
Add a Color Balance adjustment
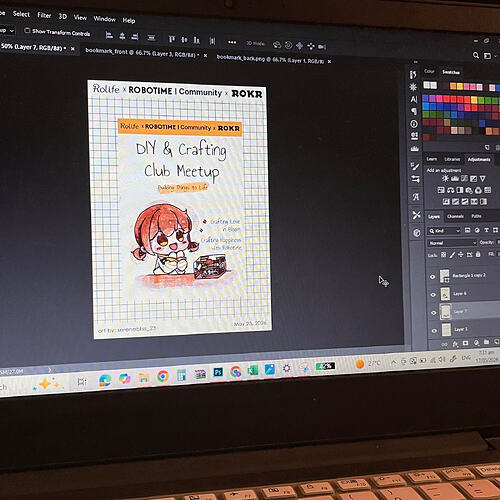(x=450, y=190)
